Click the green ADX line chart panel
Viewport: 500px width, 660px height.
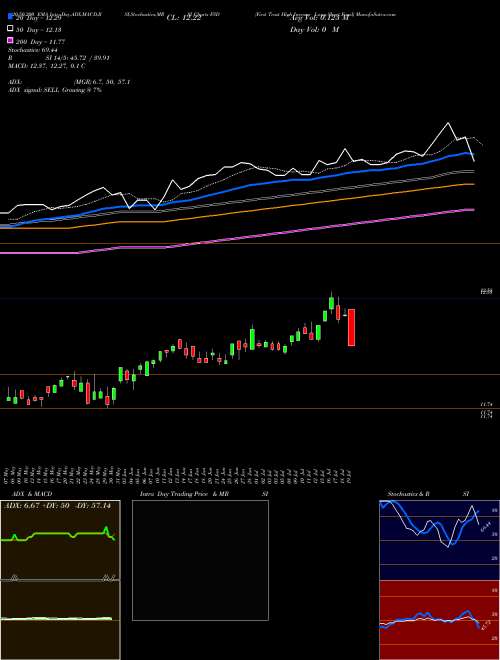click(x=60, y=540)
